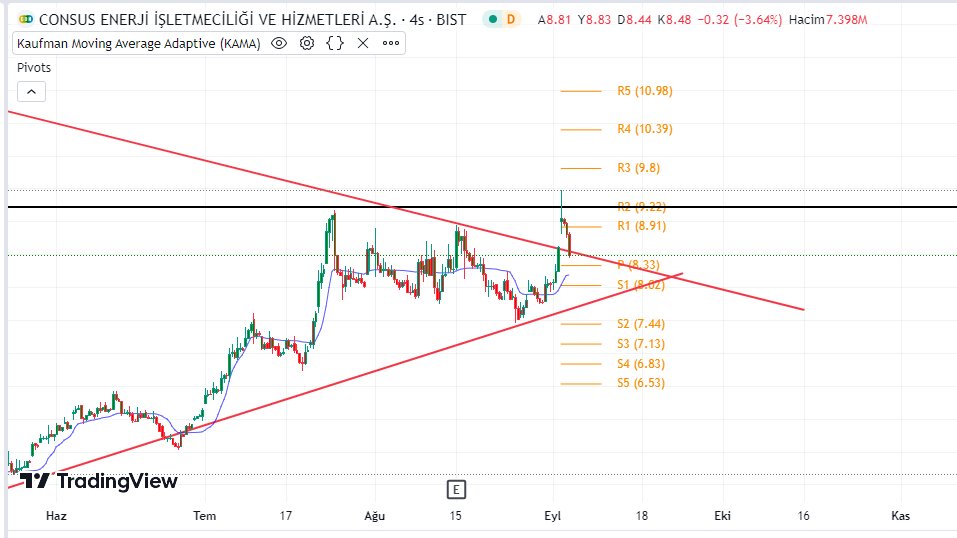Click the close price K8.48 value
957x538 pixels.
(674, 20)
